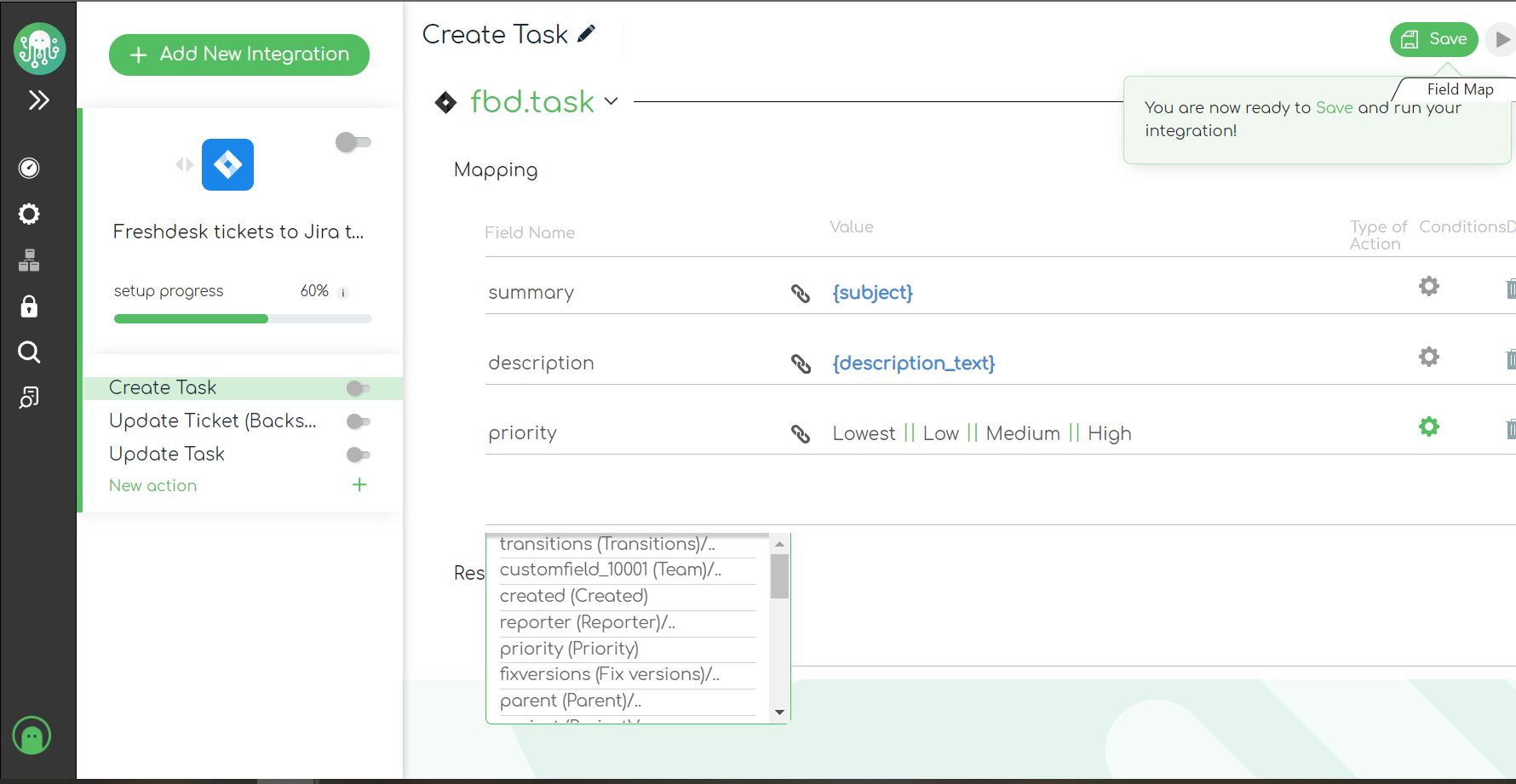1516x784 pixels.
Task: Collapse the sidebar with the double arrow
Action: click(38, 100)
